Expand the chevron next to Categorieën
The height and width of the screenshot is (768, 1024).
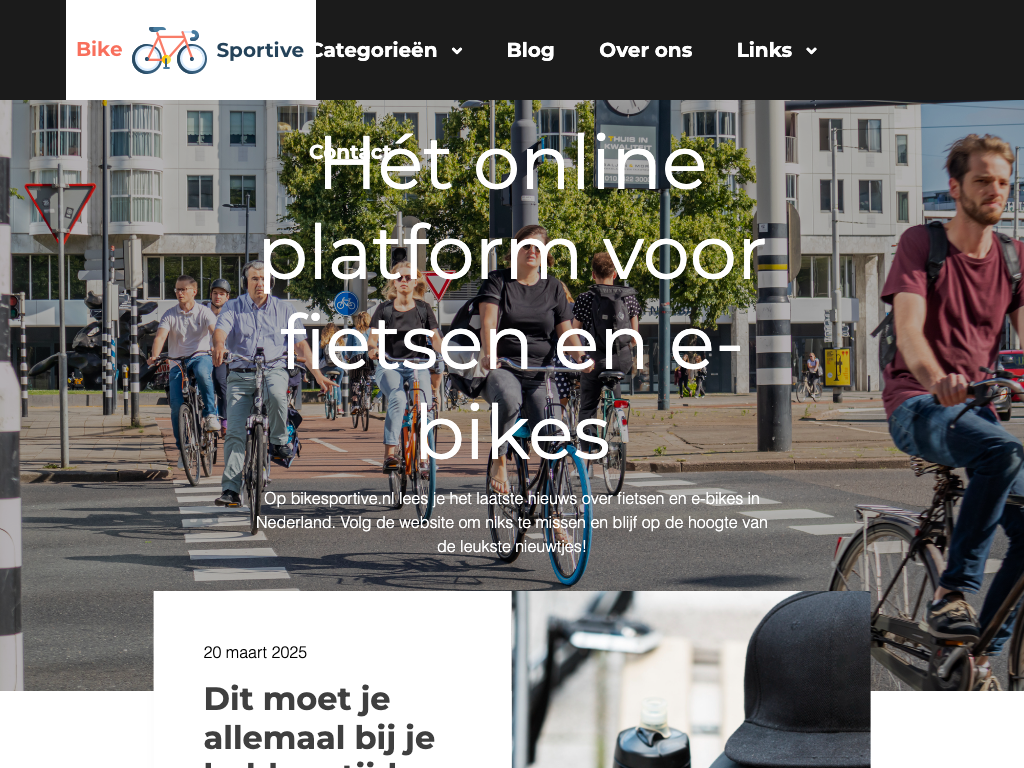click(457, 51)
